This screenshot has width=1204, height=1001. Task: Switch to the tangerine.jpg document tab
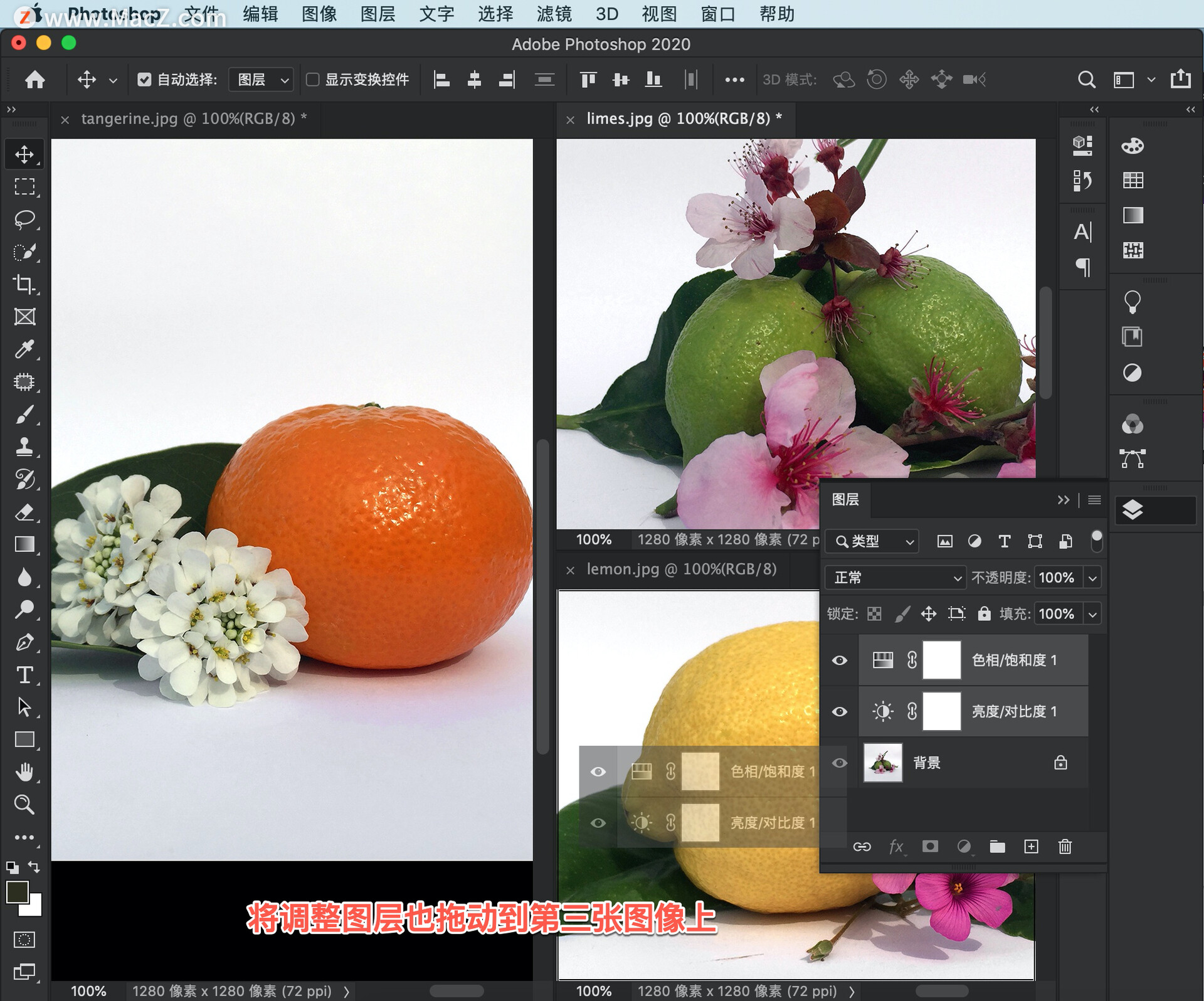coord(187,119)
